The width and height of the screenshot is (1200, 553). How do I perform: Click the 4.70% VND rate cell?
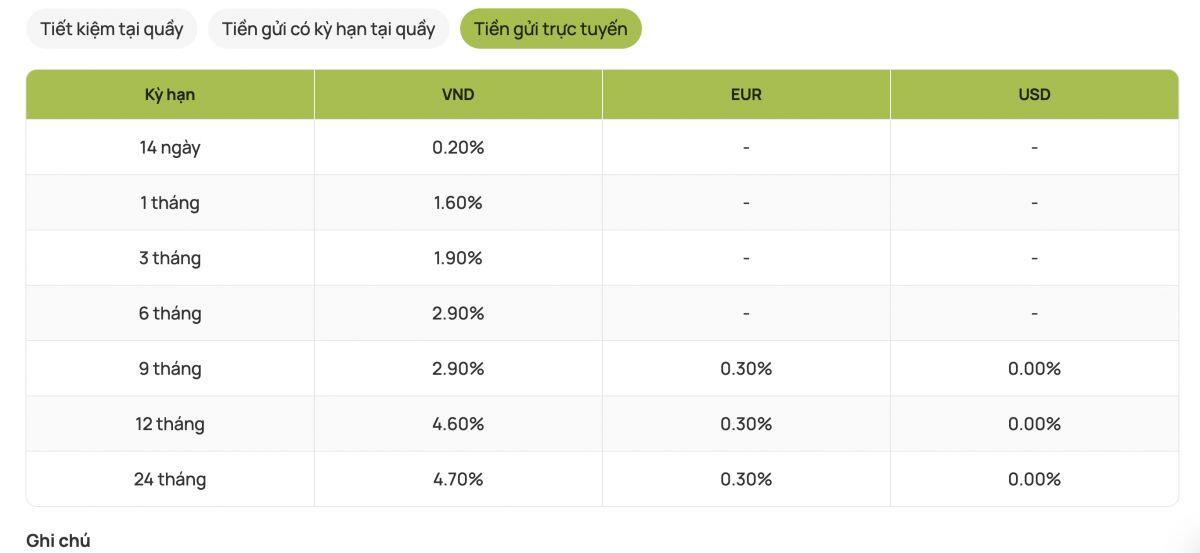click(458, 479)
